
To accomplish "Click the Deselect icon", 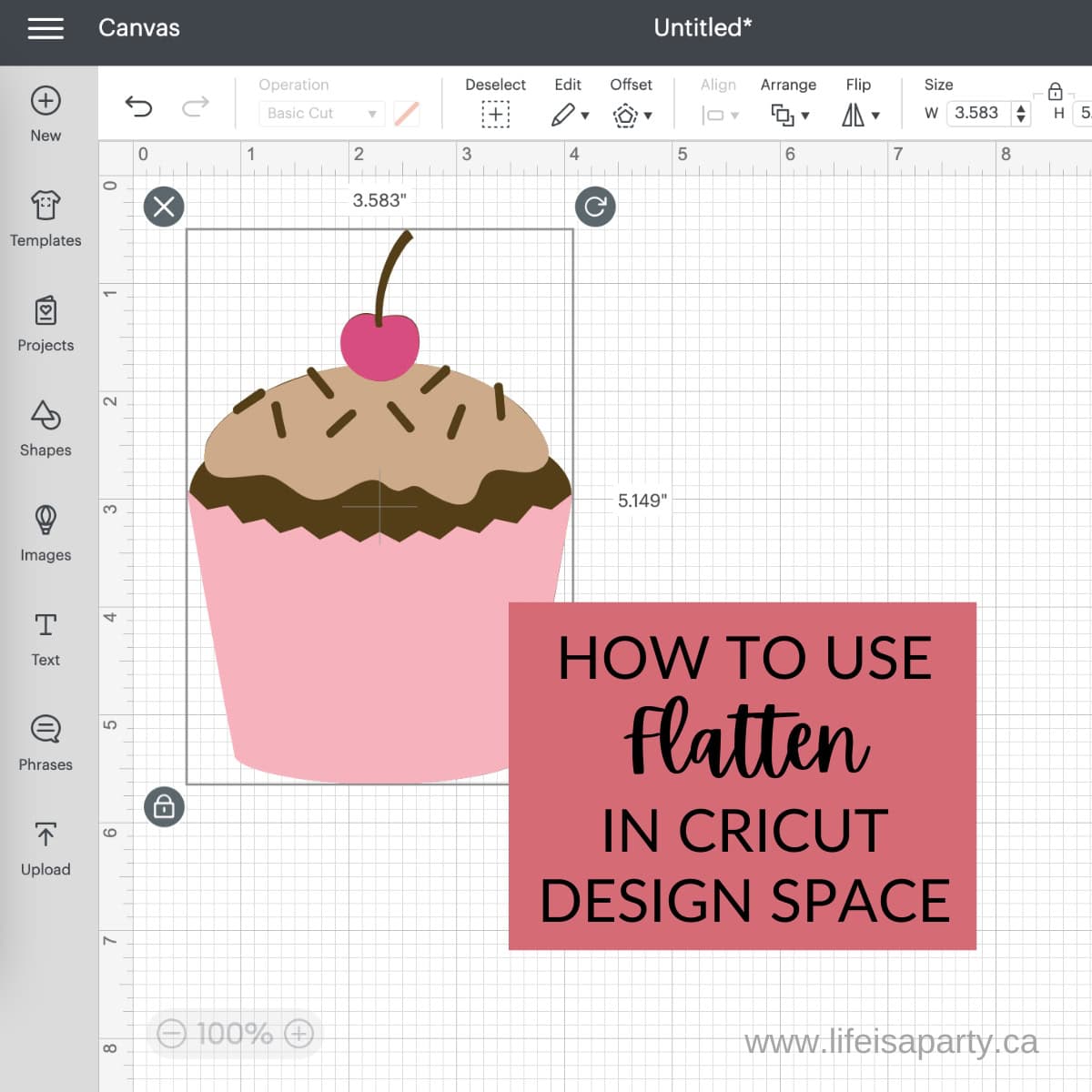I will pyautogui.click(x=495, y=115).
